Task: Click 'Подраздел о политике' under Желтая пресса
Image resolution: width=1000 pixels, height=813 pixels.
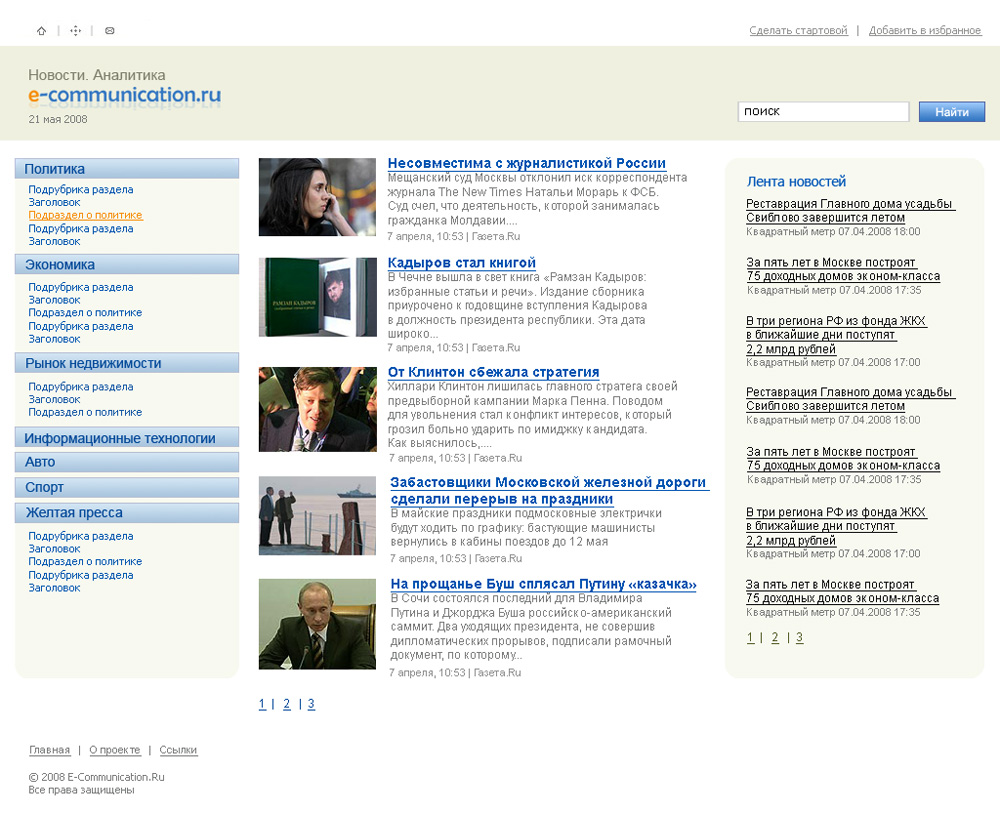Action: tap(85, 561)
